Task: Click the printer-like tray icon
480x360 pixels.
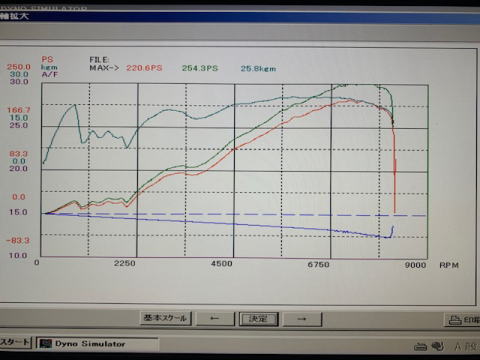Action: click(420, 347)
